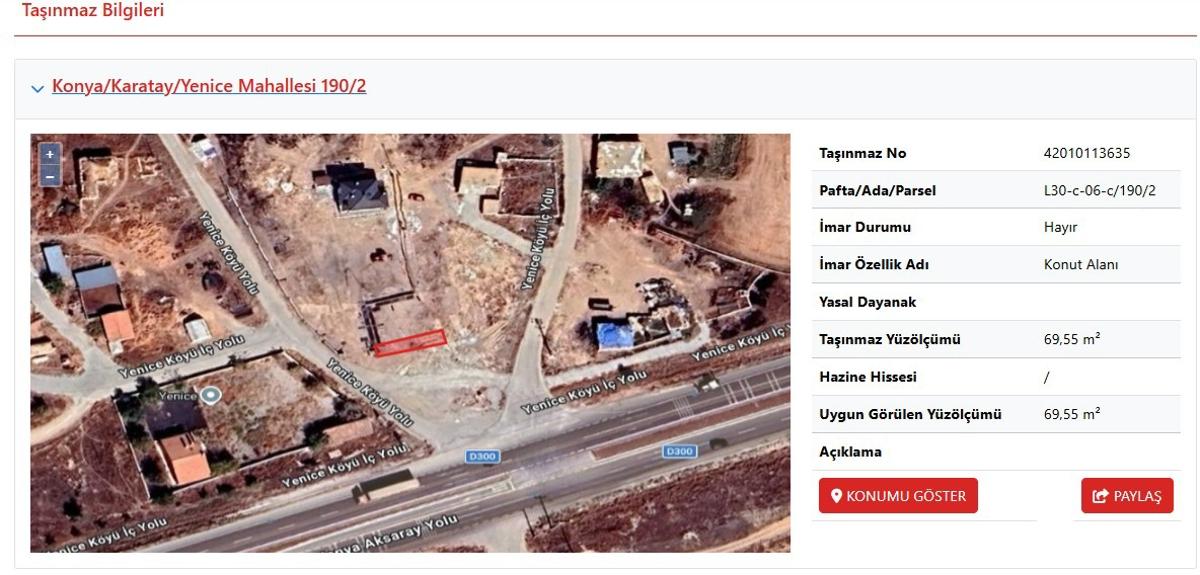Screen dimensions: 1200x575
Task: Click the Taşınmaz Bilgileri heading
Action: point(93,11)
